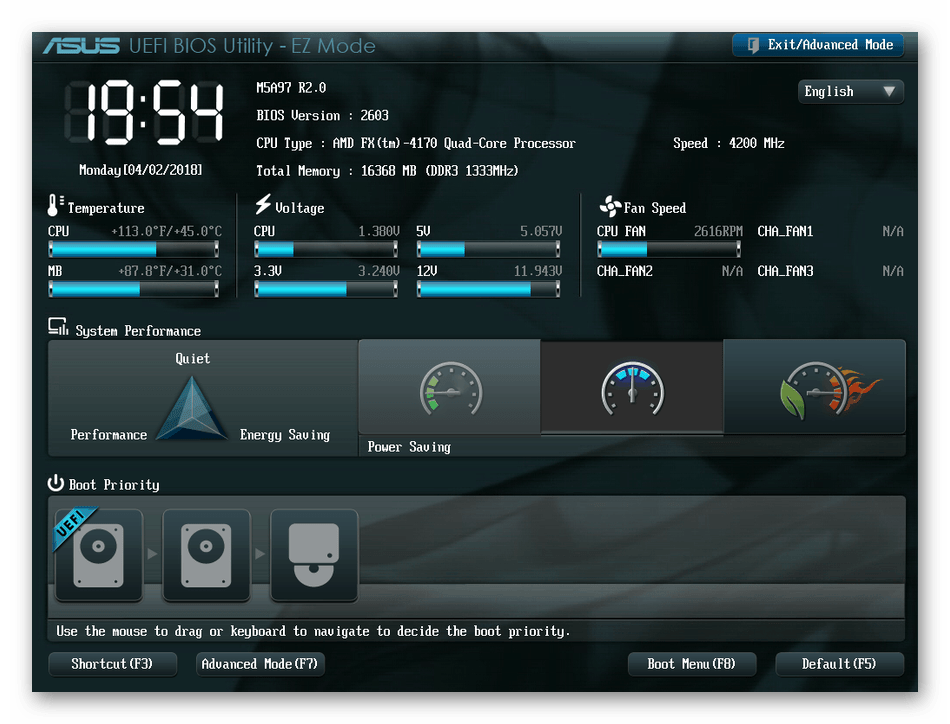Select the Power Saving gauge mode
This screenshot has height=724, width=950.
click(x=449, y=390)
